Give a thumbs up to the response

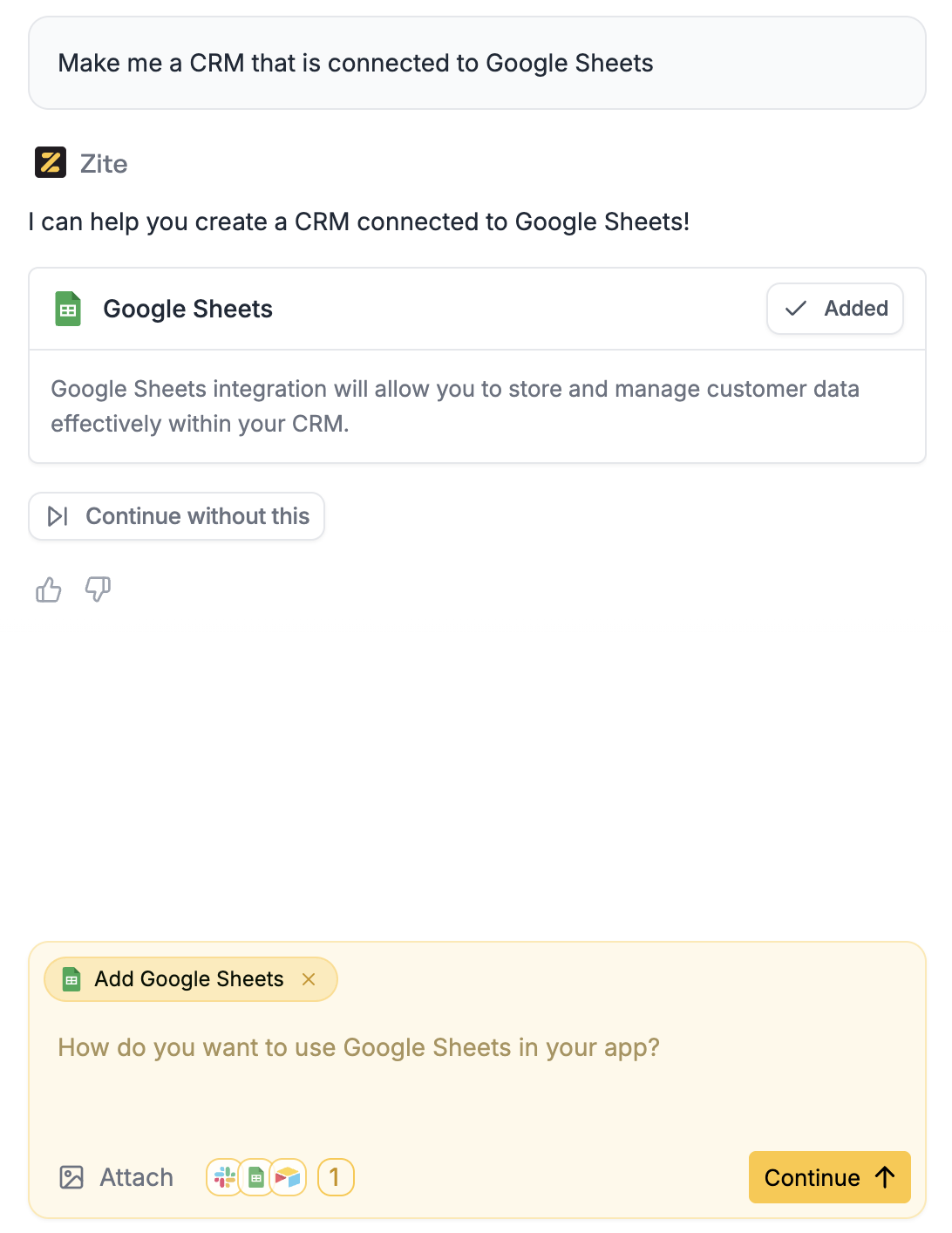pyautogui.click(x=48, y=589)
